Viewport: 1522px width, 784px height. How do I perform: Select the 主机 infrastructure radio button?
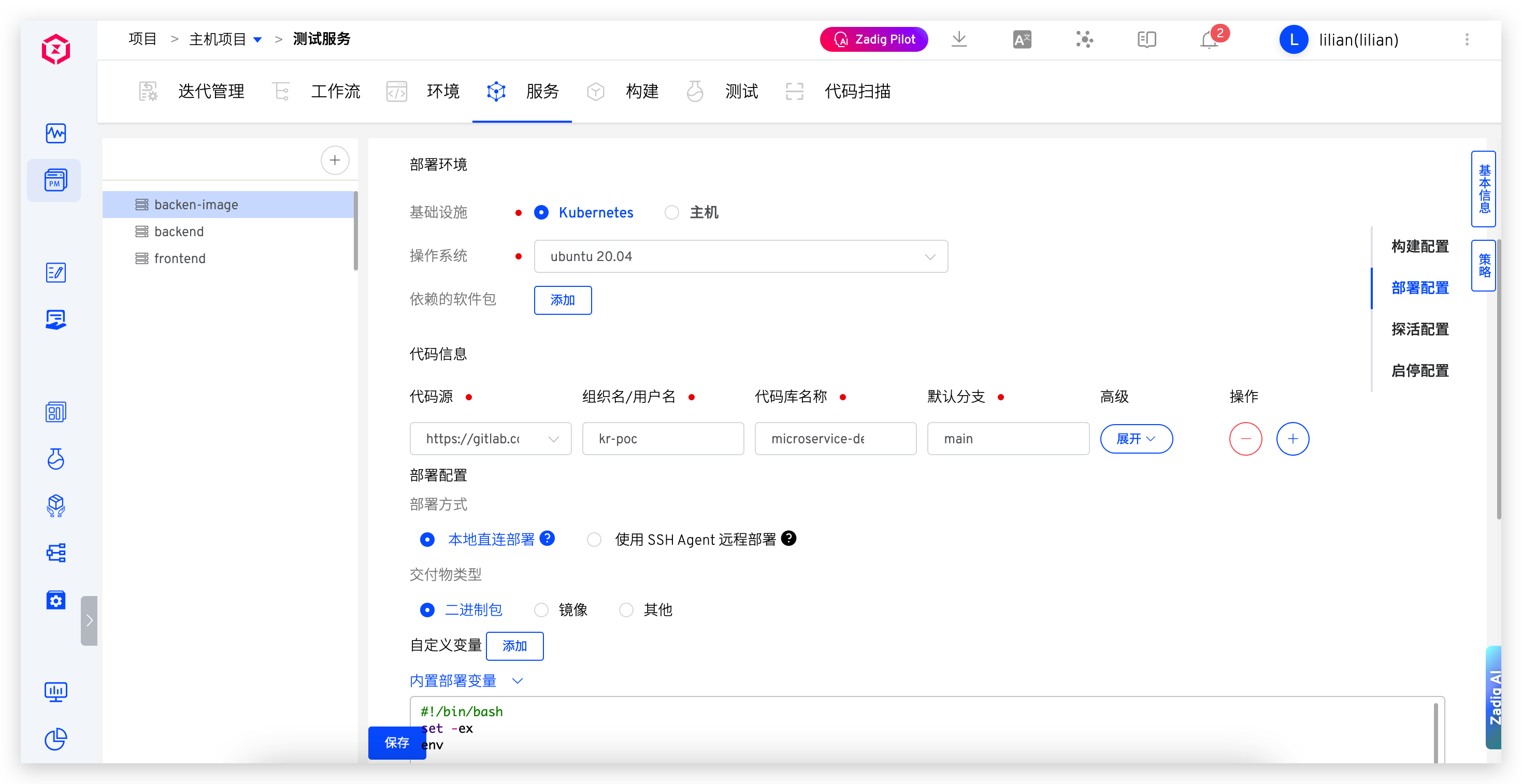coord(672,212)
